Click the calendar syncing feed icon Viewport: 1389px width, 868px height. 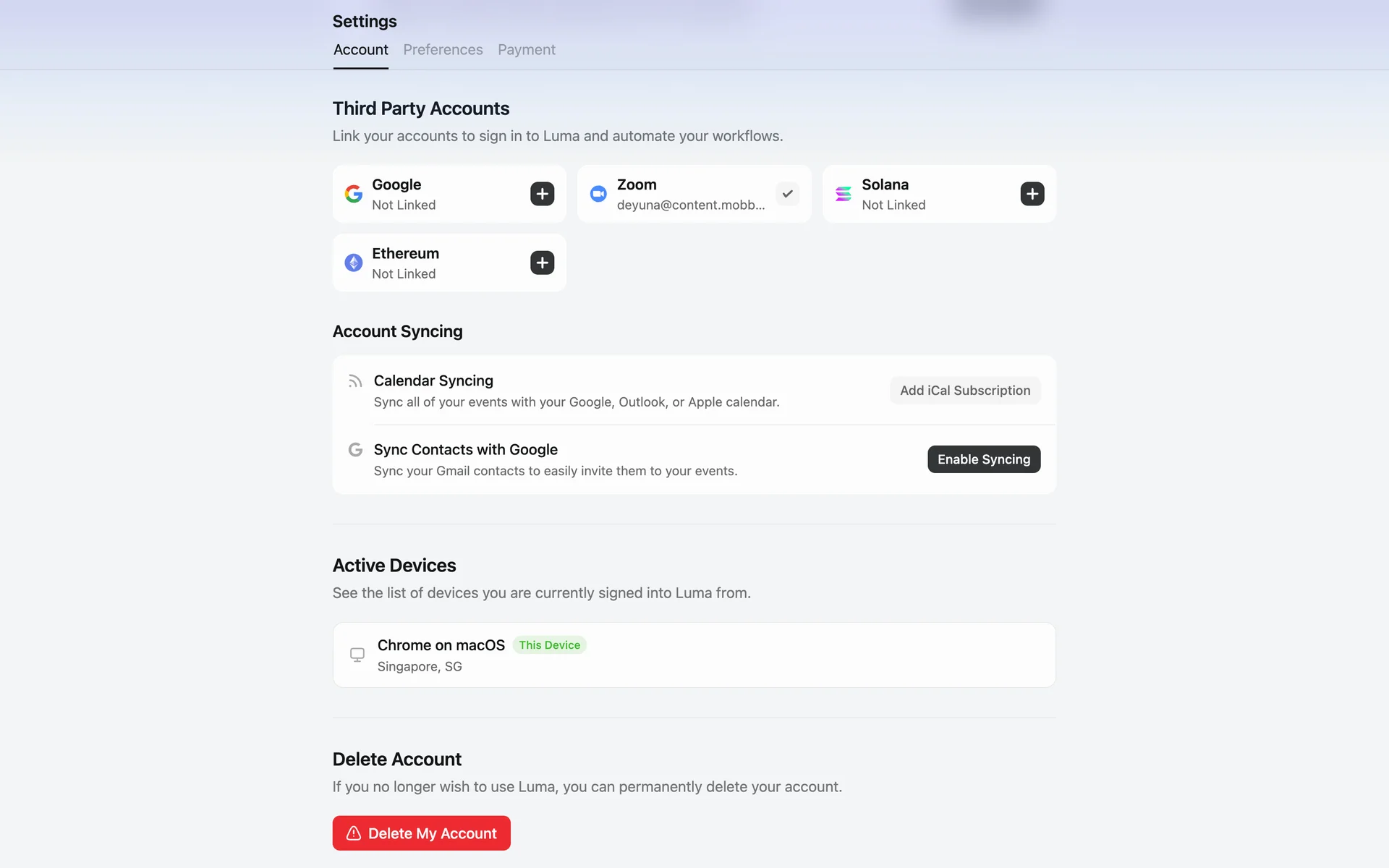point(355,381)
